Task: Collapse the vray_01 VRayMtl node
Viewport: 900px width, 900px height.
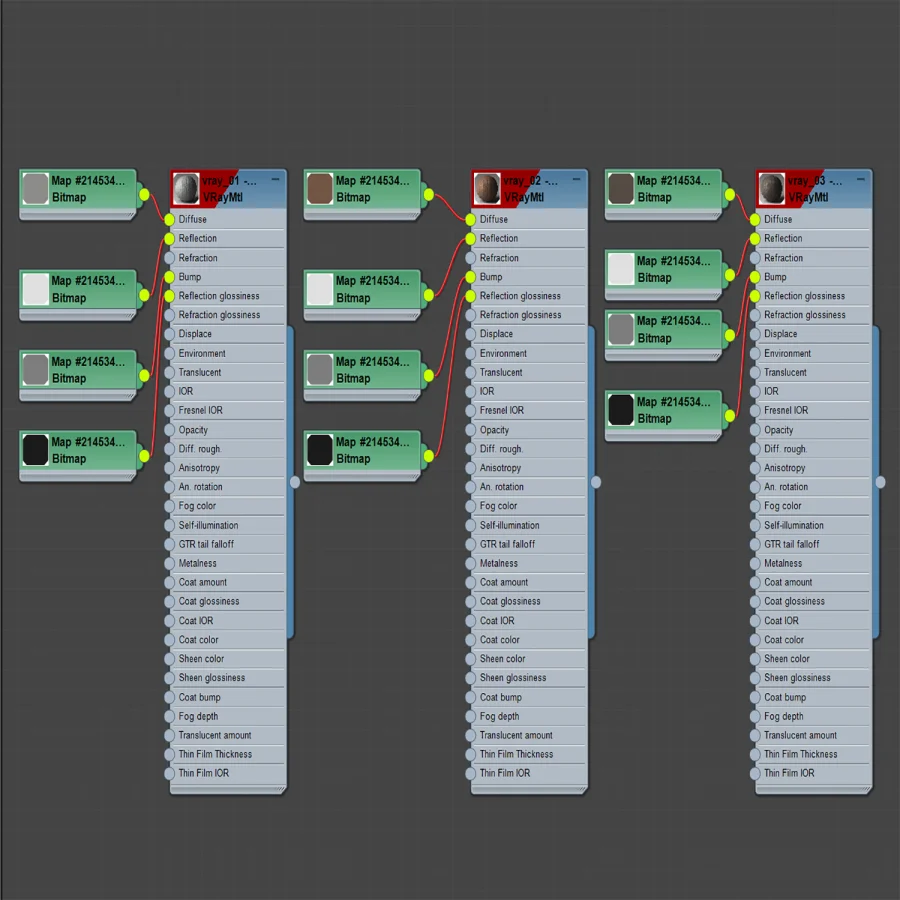Action: click(x=275, y=180)
